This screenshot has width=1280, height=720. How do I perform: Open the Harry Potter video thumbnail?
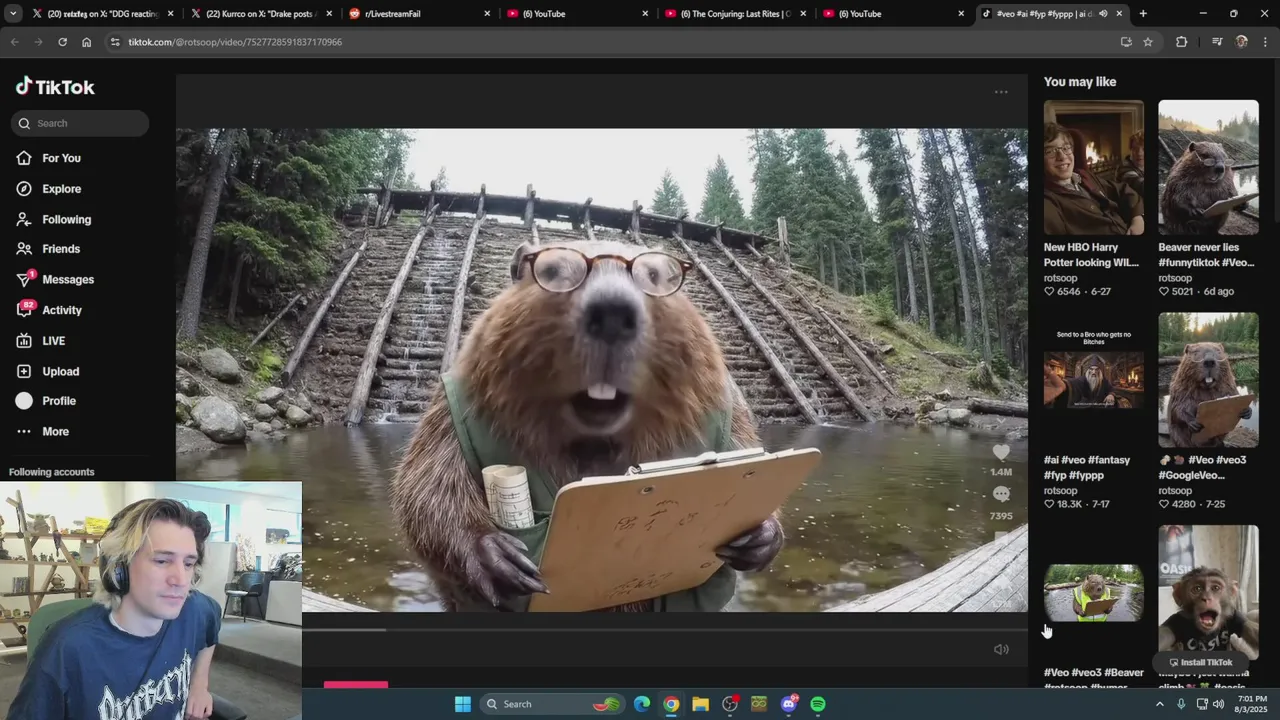[x=1094, y=167]
